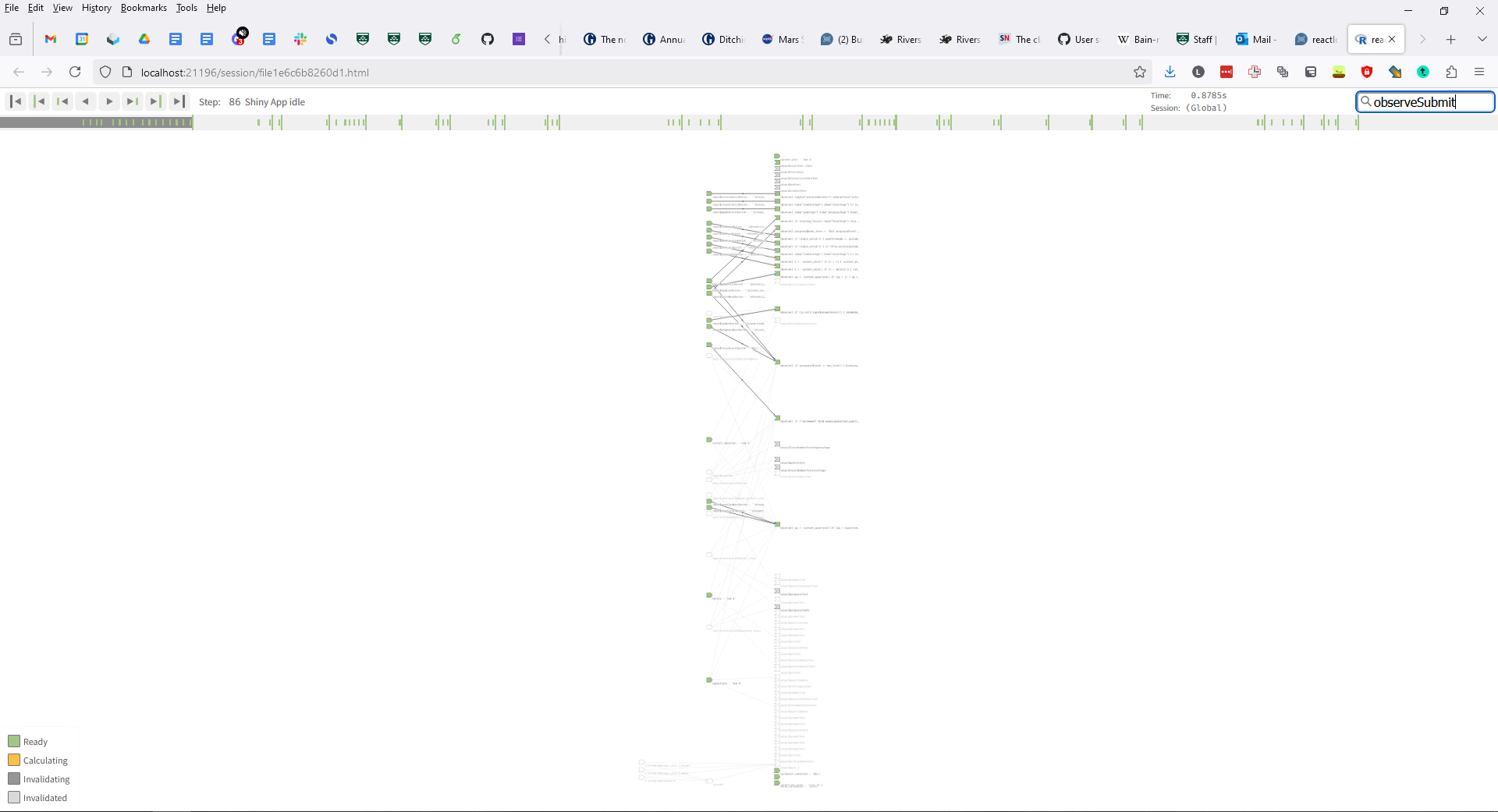Switch to the Mail Outlook tab
Screen dimensions: 1498x812
[1255, 39]
